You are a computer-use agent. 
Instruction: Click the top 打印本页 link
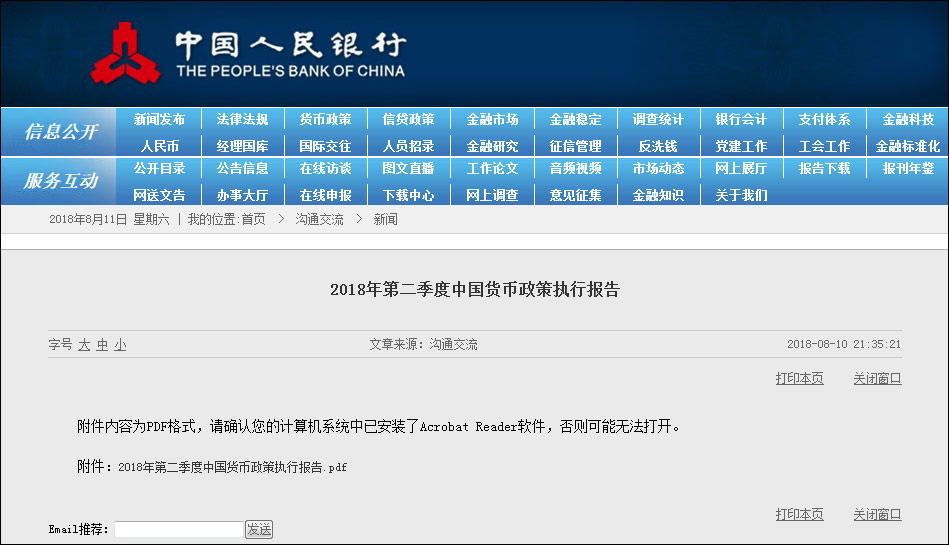click(x=799, y=378)
